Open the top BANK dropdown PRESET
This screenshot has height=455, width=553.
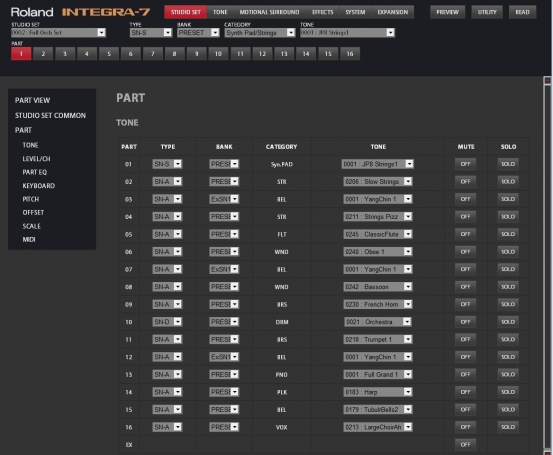pyautogui.click(x=198, y=32)
